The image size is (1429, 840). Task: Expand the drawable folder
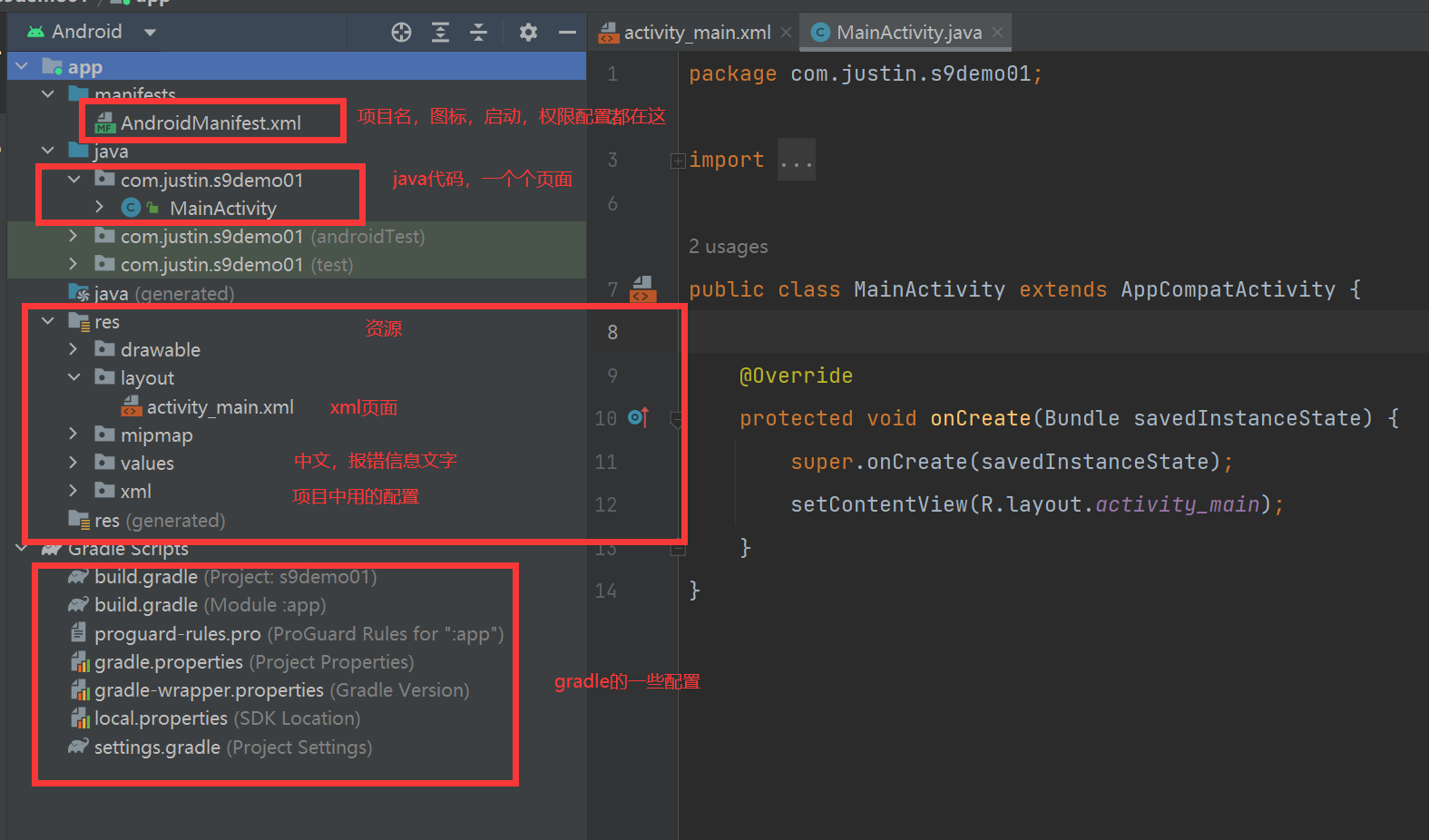click(x=73, y=349)
